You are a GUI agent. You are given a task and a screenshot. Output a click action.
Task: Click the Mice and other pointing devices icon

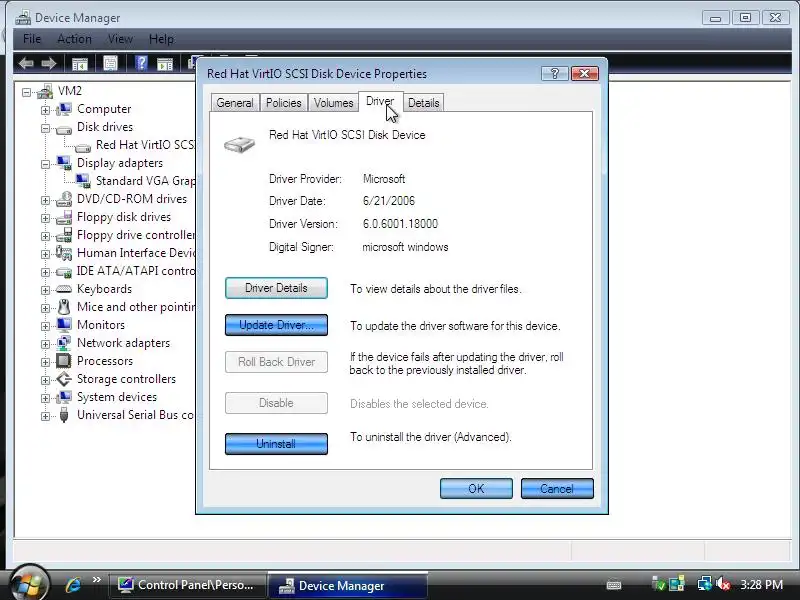click(64, 307)
